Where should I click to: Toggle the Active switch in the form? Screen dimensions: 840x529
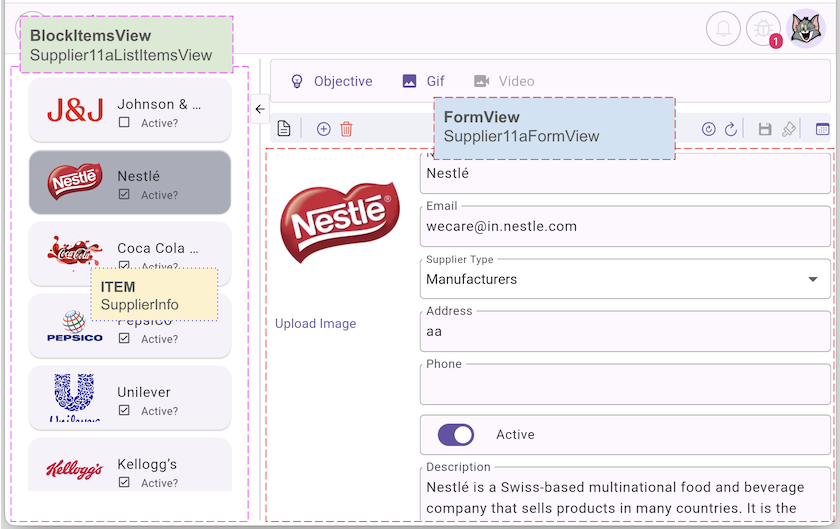coord(456,435)
